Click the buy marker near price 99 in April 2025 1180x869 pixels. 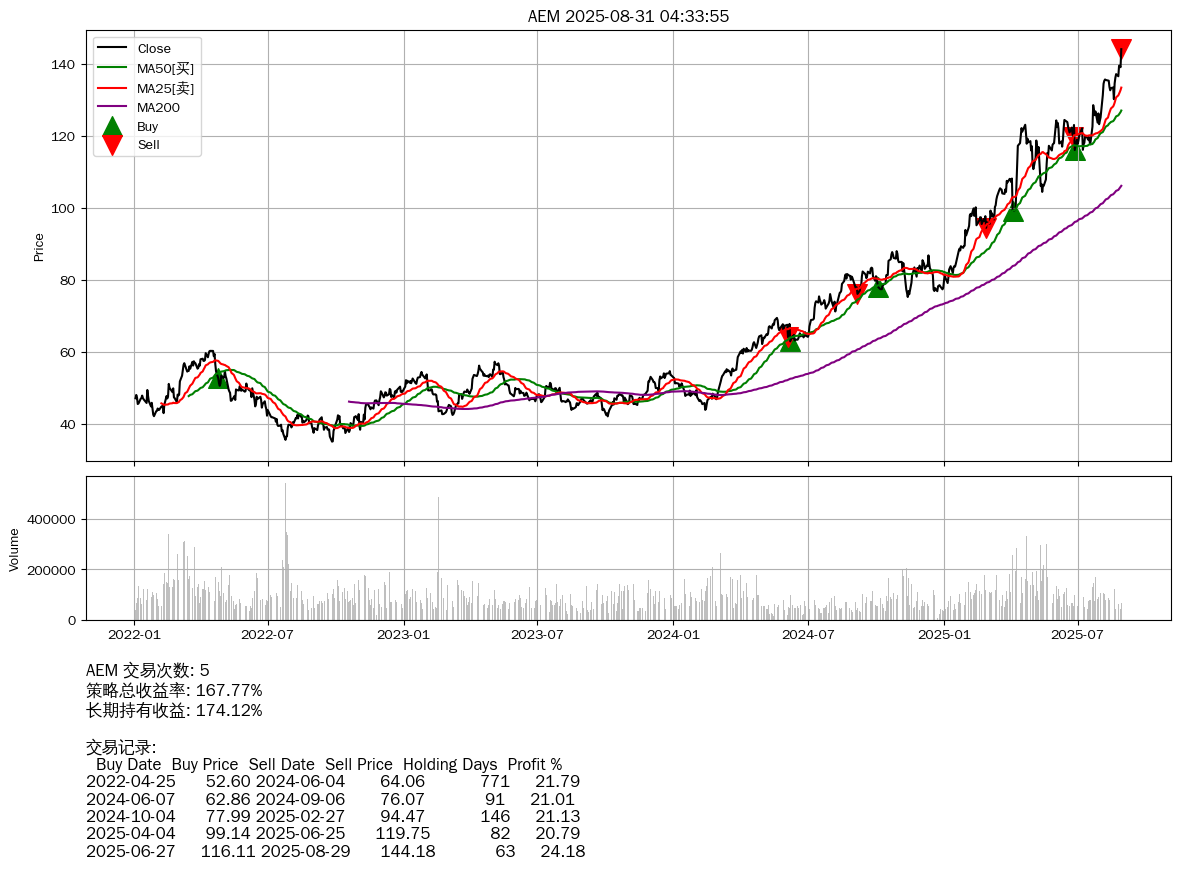click(1013, 211)
